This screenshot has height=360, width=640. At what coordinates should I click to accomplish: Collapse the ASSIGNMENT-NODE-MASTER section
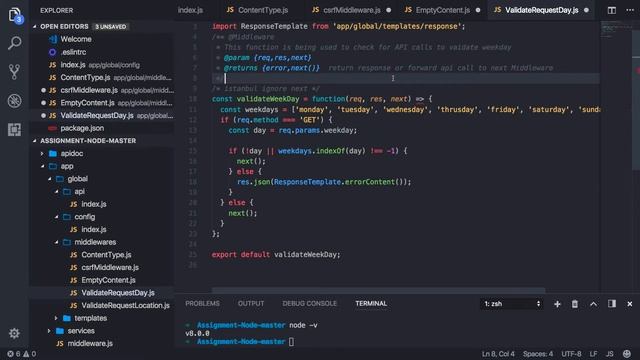[x=35, y=141]
